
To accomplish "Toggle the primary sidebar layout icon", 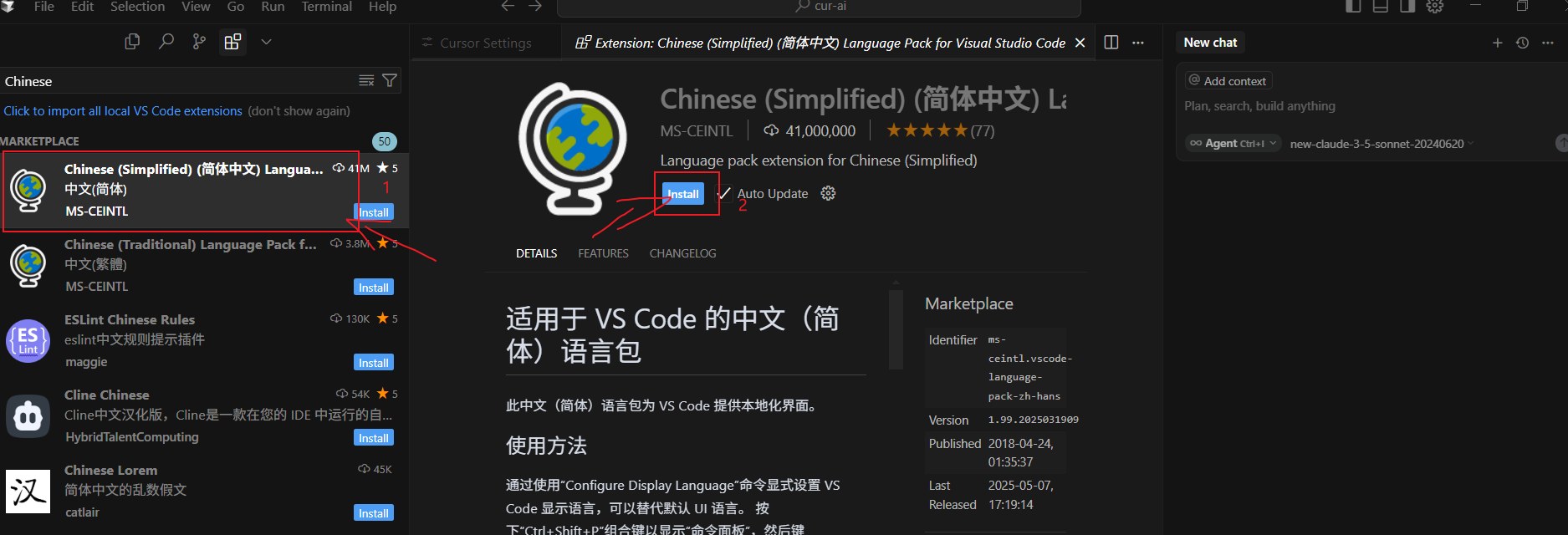I will [x=1353, y=6].
